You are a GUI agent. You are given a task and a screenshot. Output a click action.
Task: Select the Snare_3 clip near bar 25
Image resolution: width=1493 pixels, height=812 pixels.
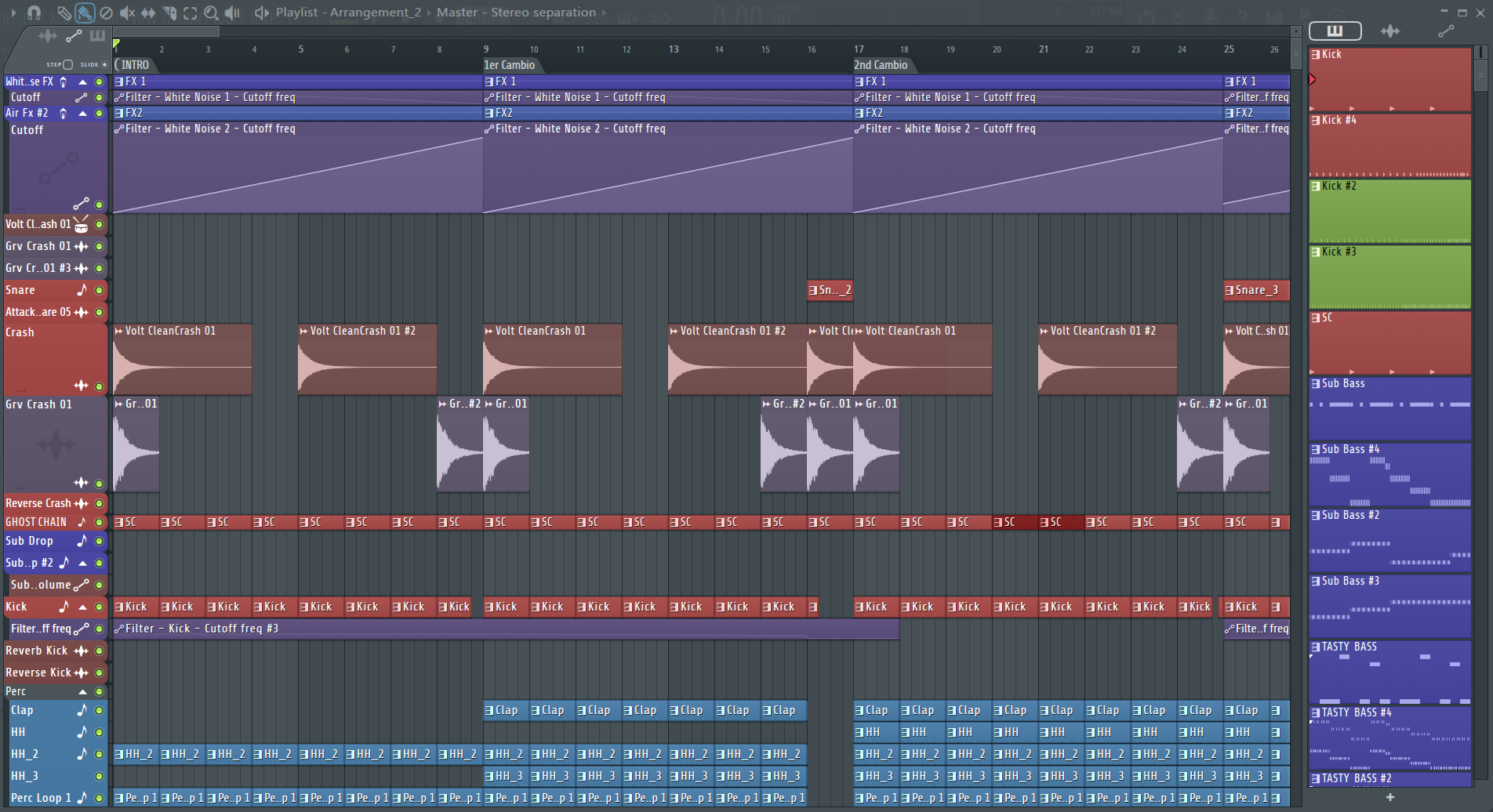(x=1257, y=290)
